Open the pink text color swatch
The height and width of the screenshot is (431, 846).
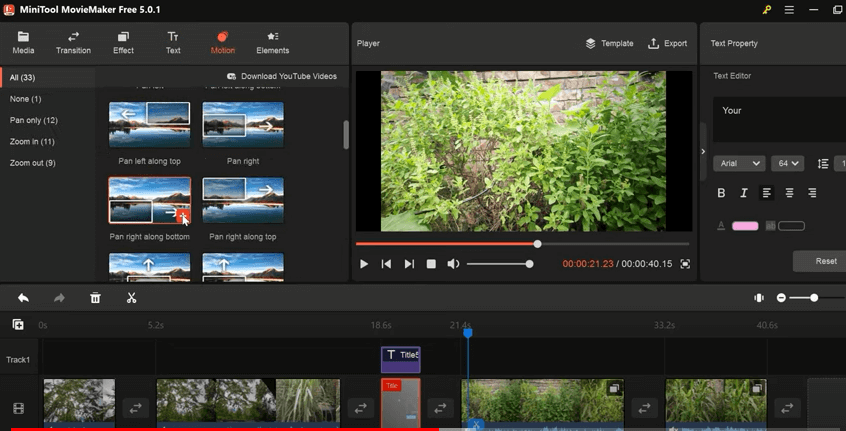click(x=745, y=226)
